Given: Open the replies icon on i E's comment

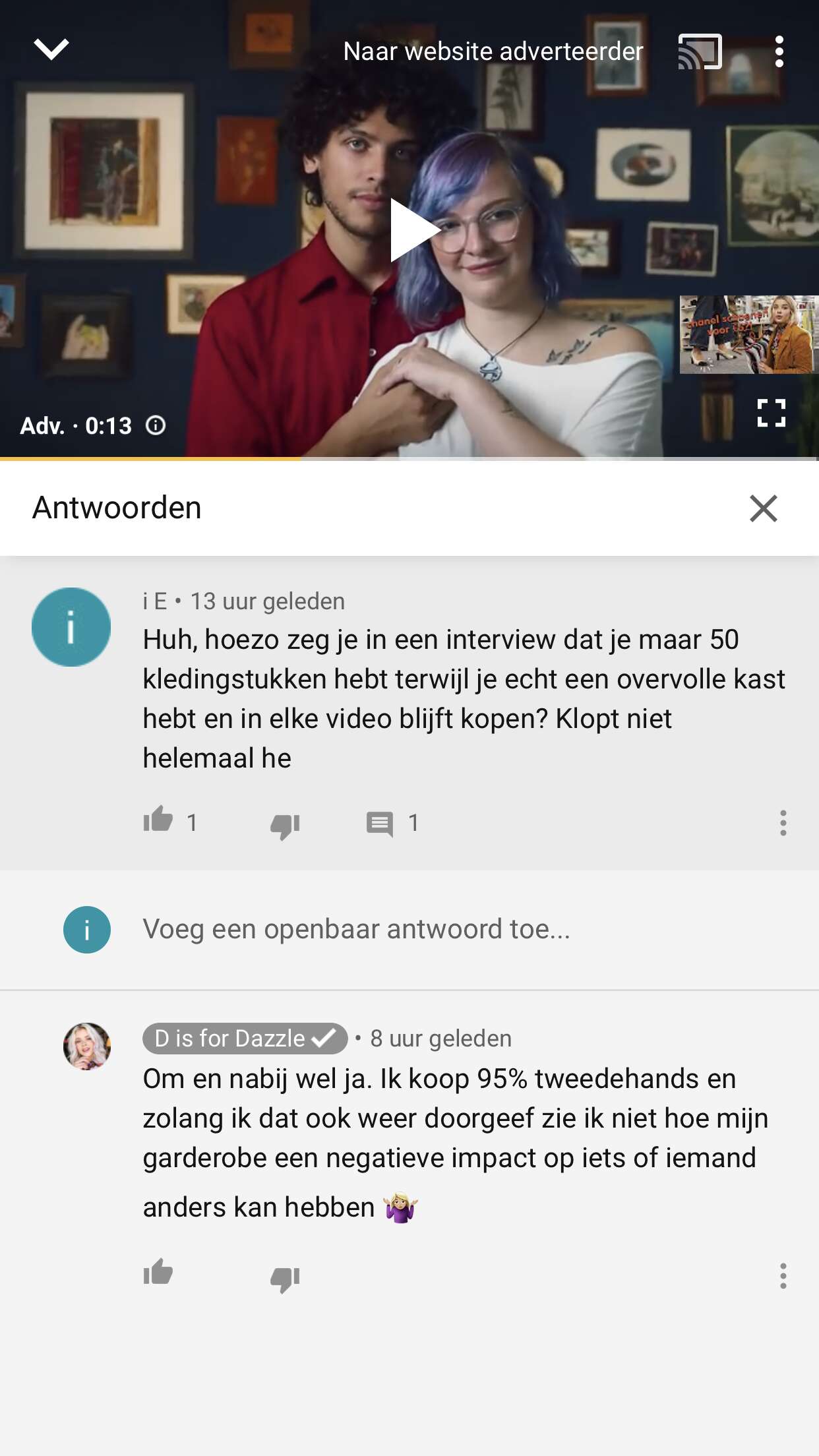Looking at the screenshot, I should (380, 824).
